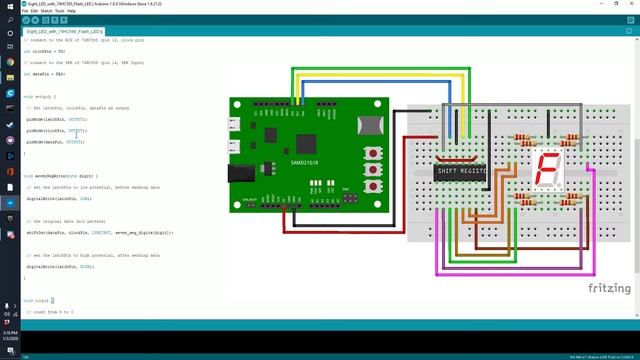The image size is (640, 360).
Task: Open the white checkmark app in taskbar
Action: click(10, 124)
